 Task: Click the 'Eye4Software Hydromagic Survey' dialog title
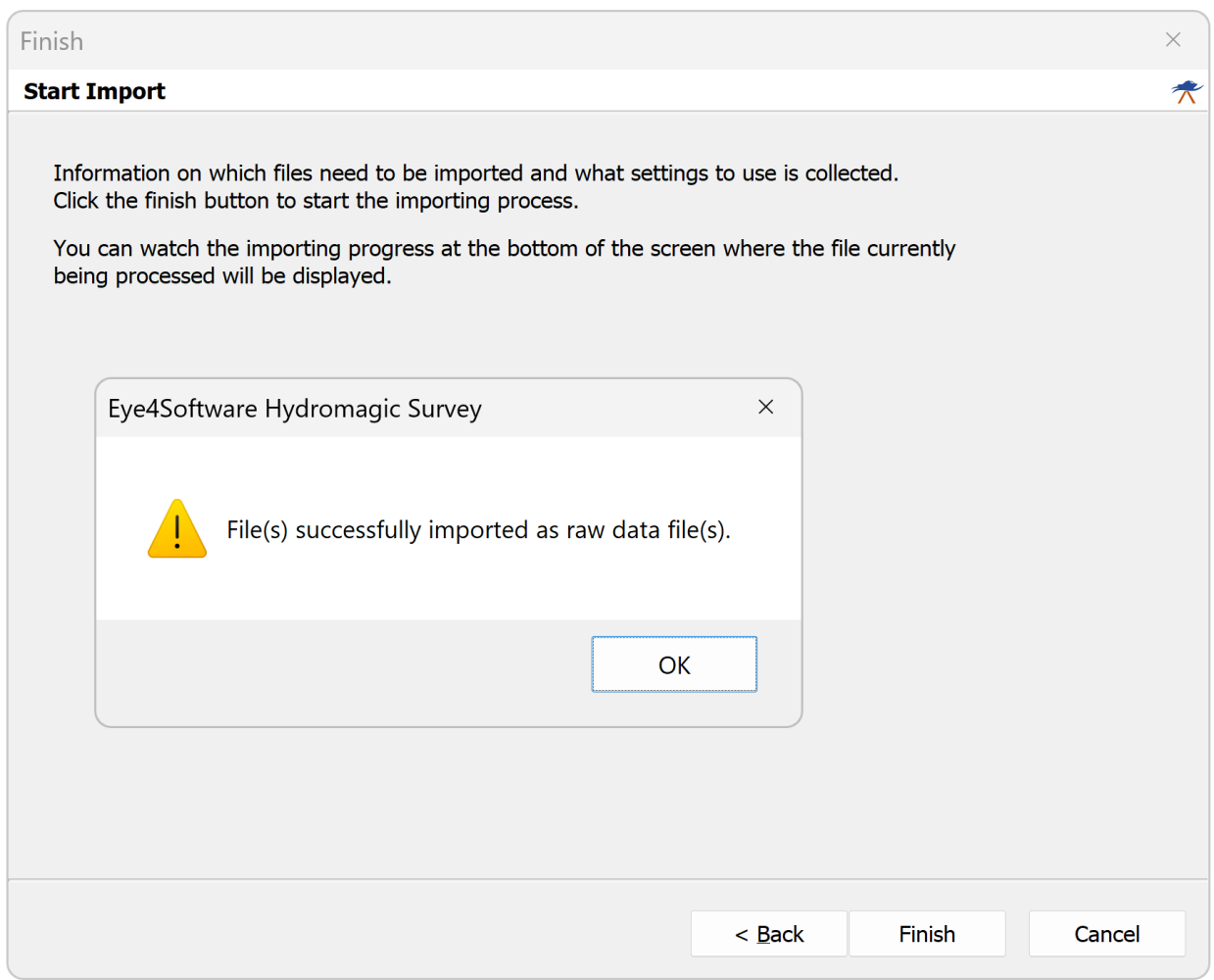(295, 409)
